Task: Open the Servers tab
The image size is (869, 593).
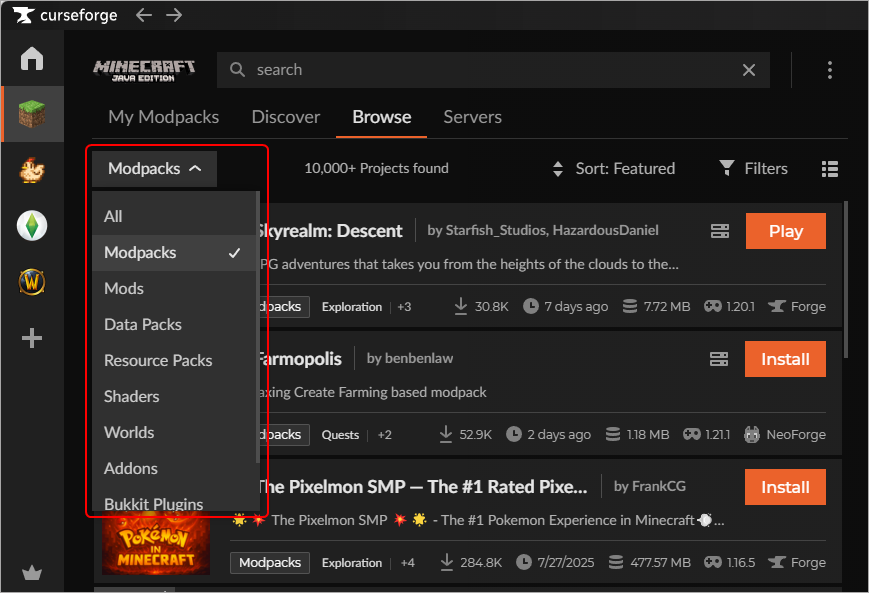Action: pos(473,117)
